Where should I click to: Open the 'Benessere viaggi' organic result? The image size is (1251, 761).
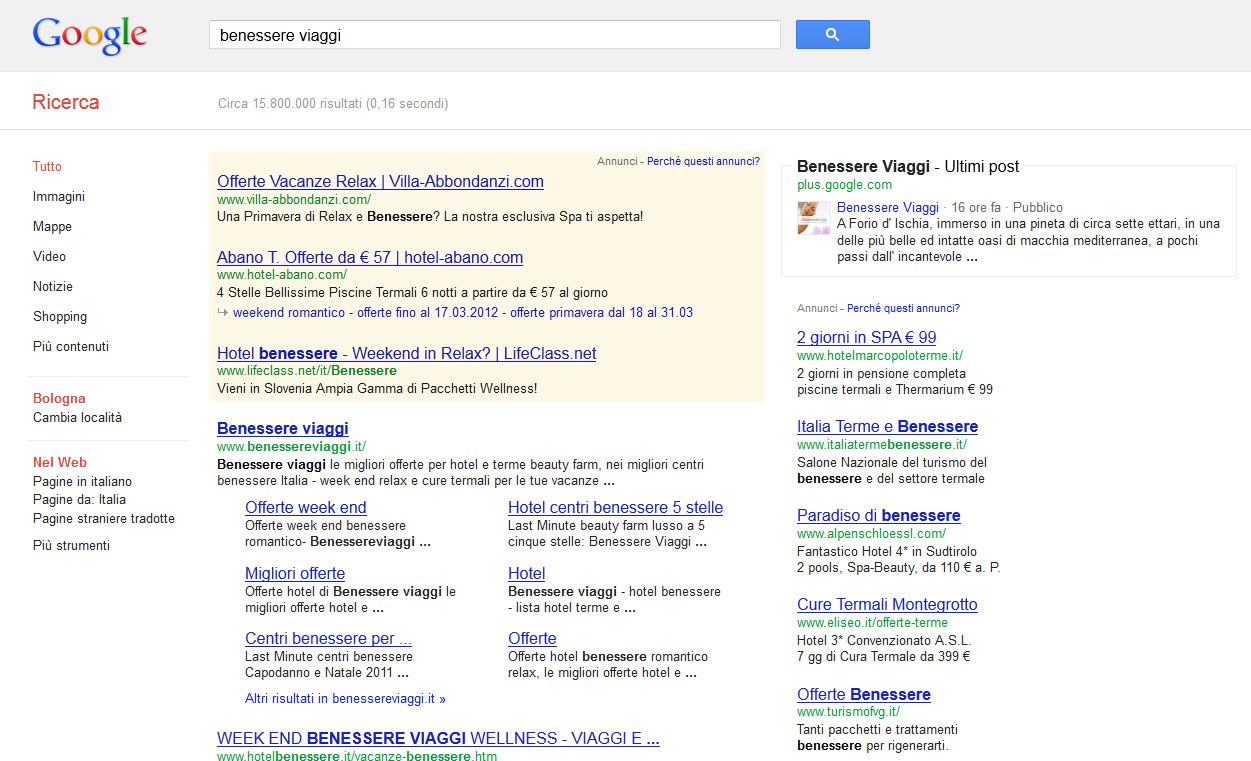(x=283, y=429)
